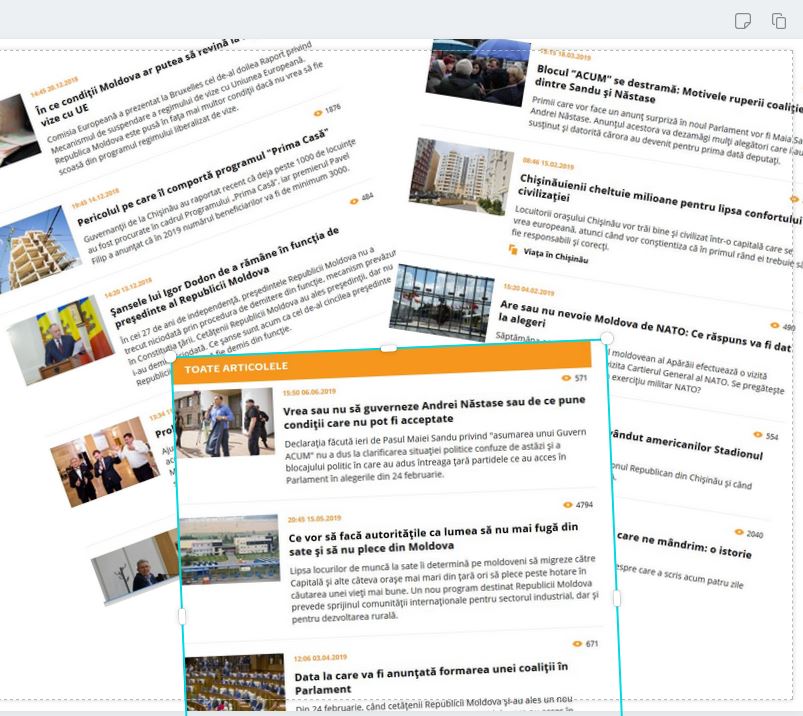Open headline Data la care va fi anunțată formarea
The image size is (803, 716).
point(431,679)
